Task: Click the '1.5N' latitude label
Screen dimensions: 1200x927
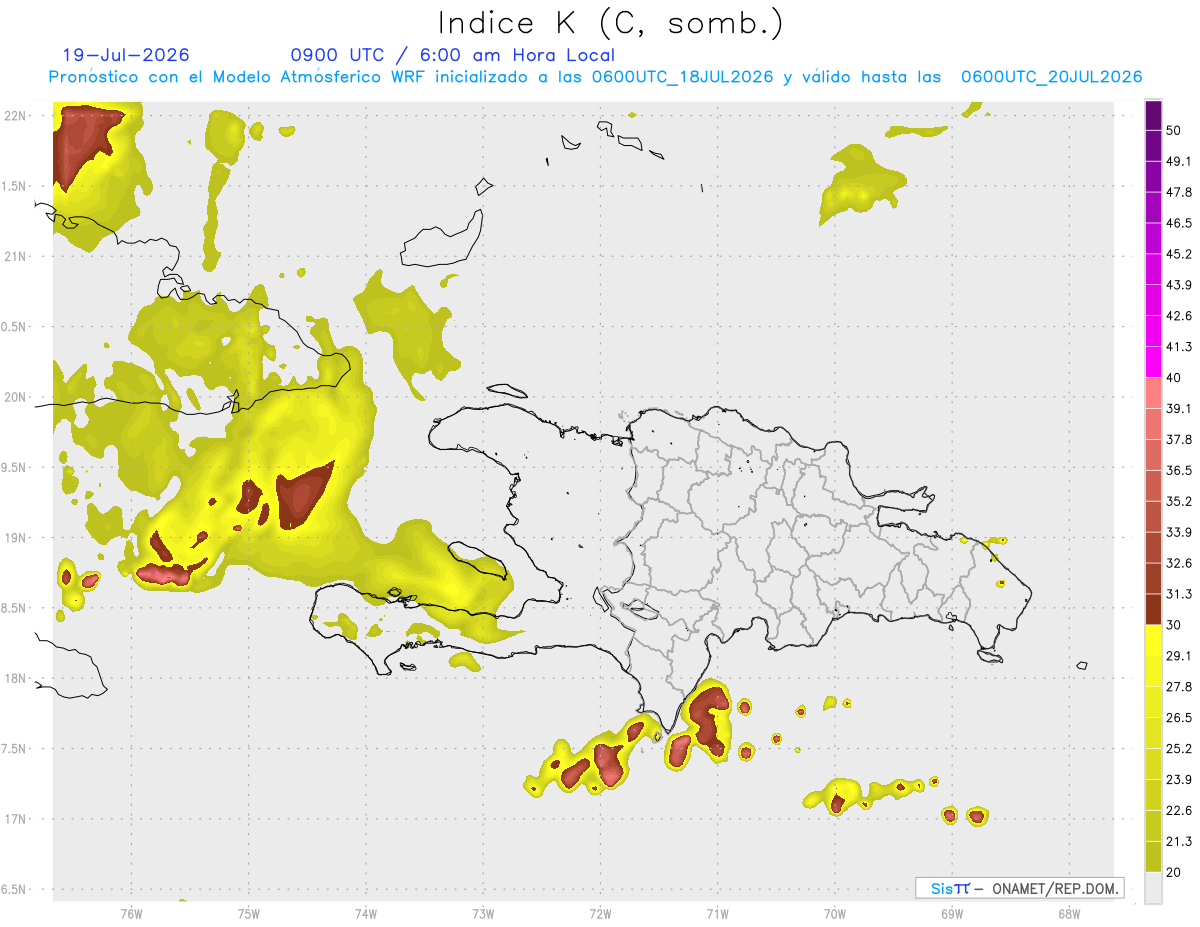Action: tap(15, 186)
